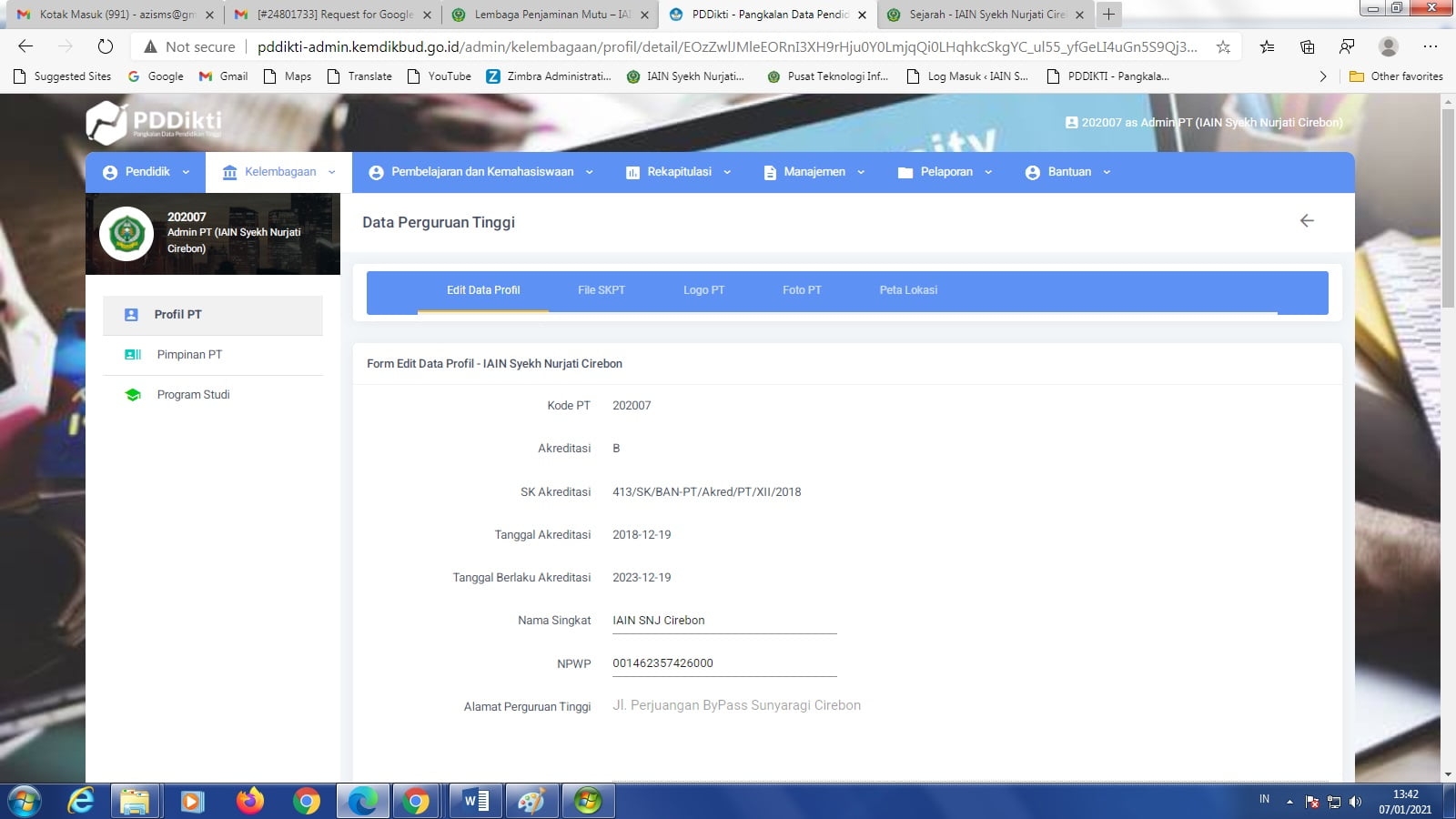This screenshot has height=819, width=1456.
Task: Expand the Kelembagaan dropdown menu
Action: click(x=279, y=172)
